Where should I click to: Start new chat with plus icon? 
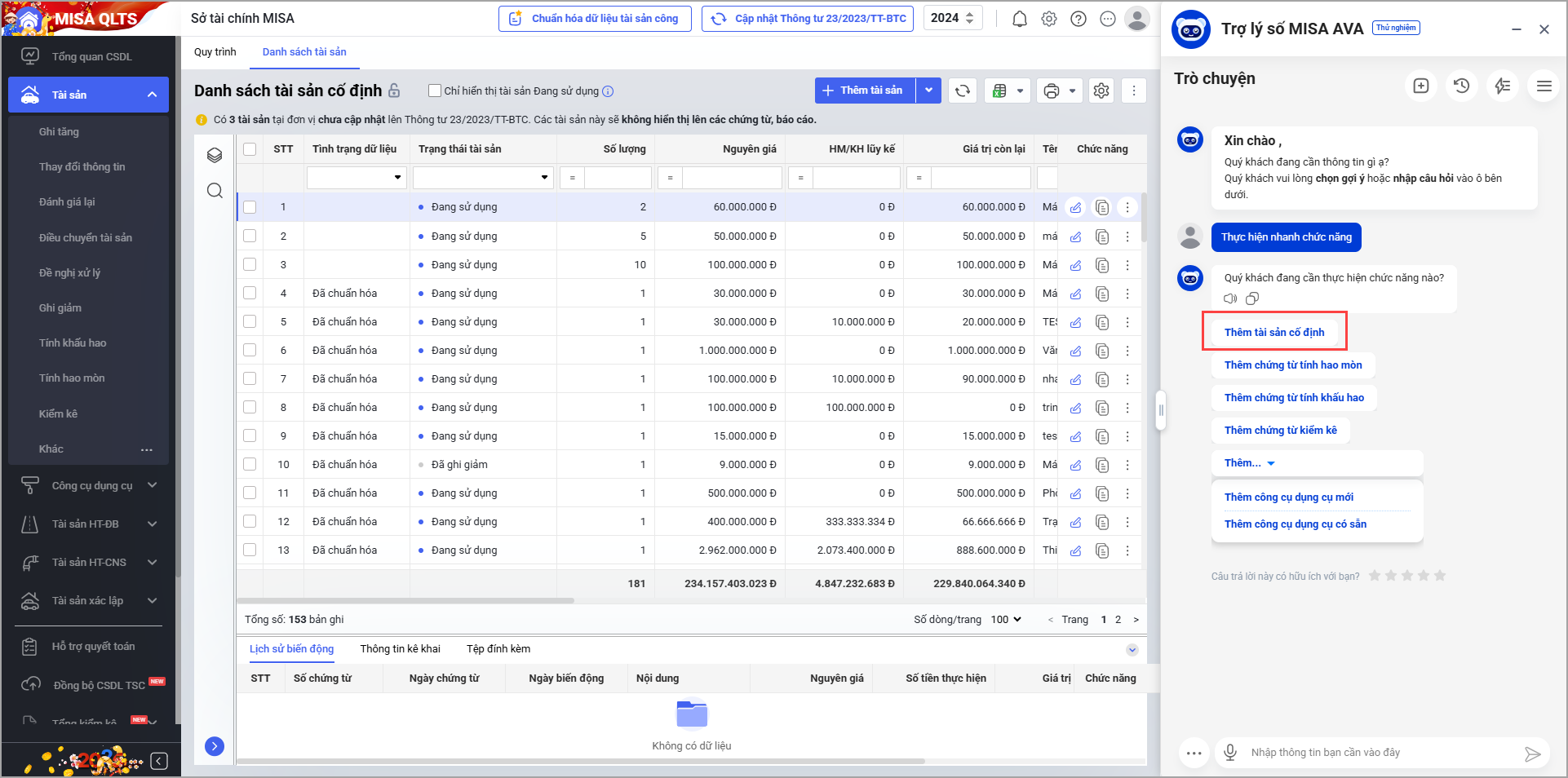coord(1421,86)
